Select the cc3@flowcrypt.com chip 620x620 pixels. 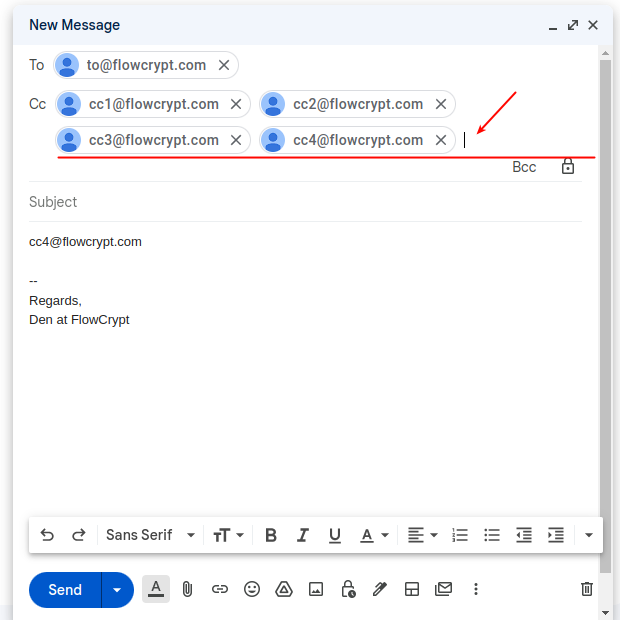(153, 140)
